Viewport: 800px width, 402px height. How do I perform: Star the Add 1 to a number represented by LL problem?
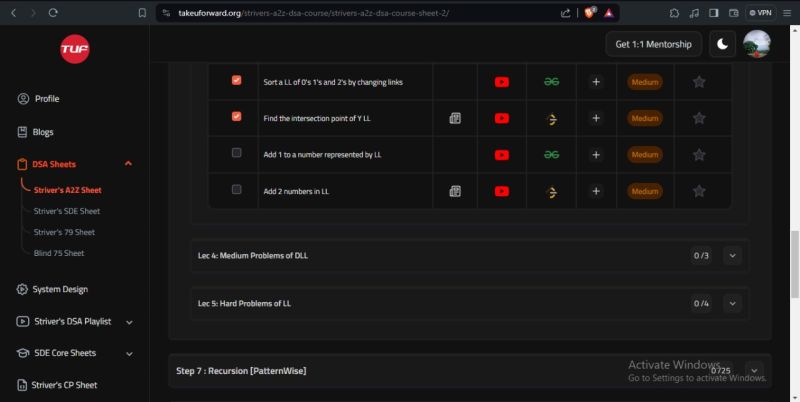699,155
